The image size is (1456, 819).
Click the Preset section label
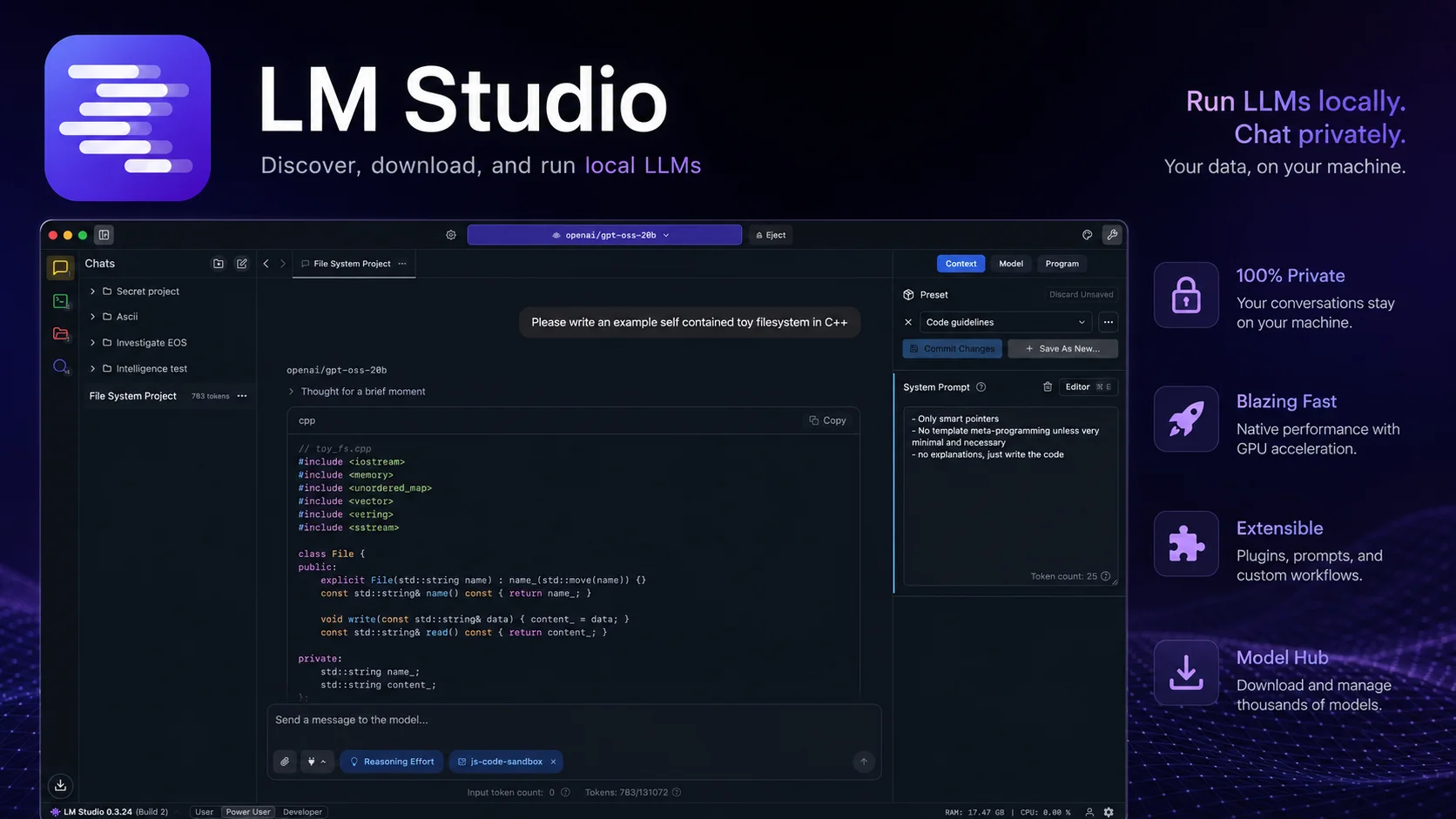(x=934, y=295)
